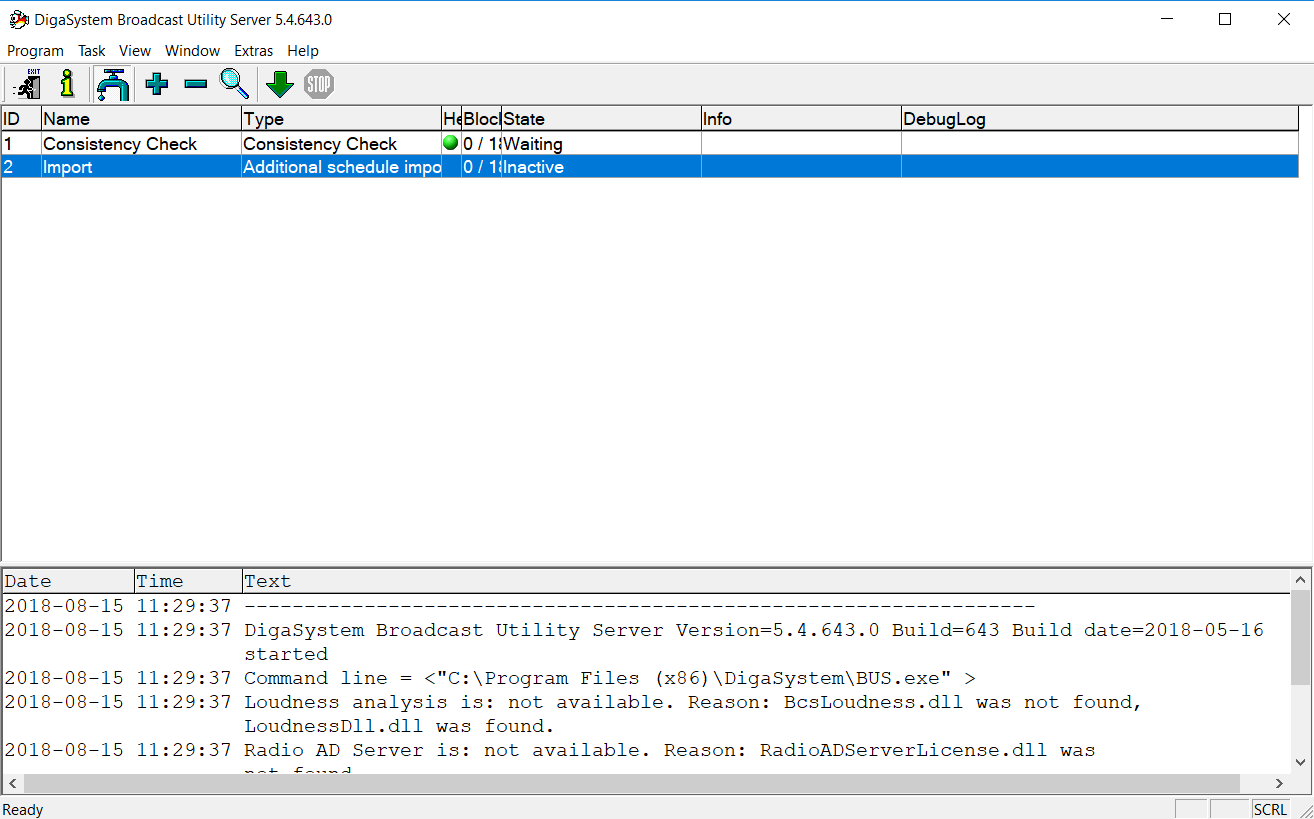Viewport: 1314px width, 819px height.
Task: Open the Task menu
Action: pyautogui.click(x=92, y=51)
